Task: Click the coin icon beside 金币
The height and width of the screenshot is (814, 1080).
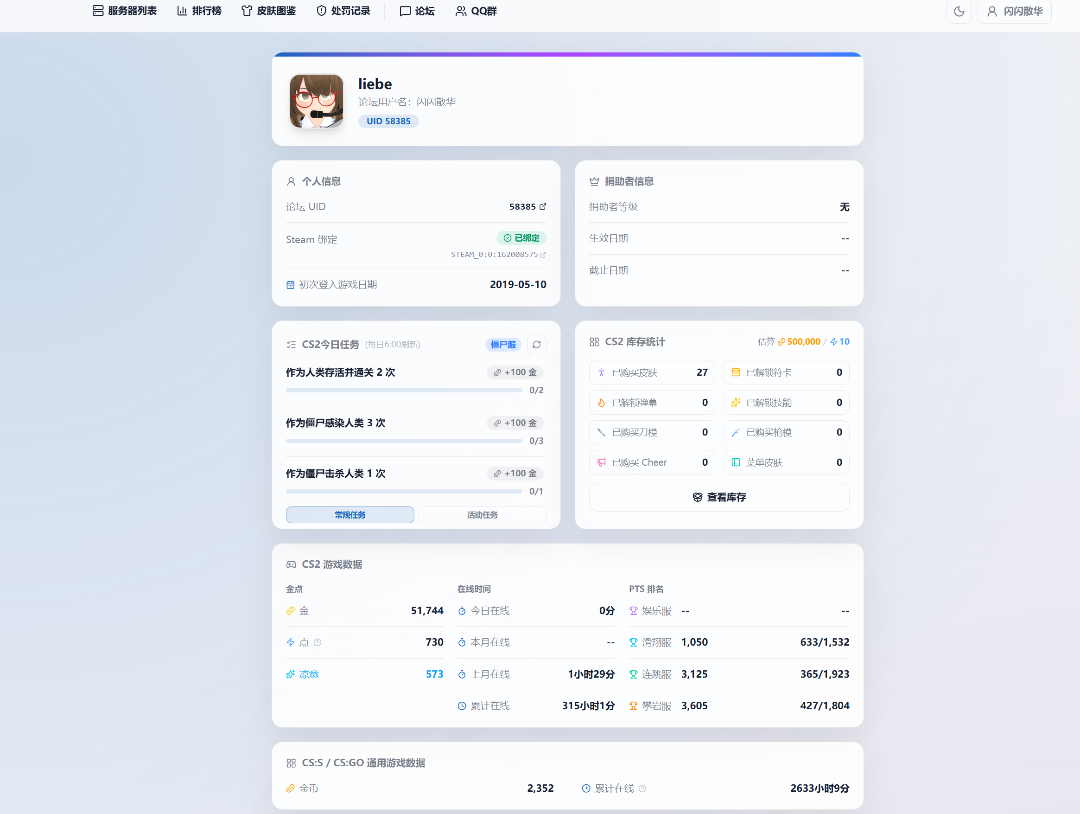Action: click(x=291, y=789)
